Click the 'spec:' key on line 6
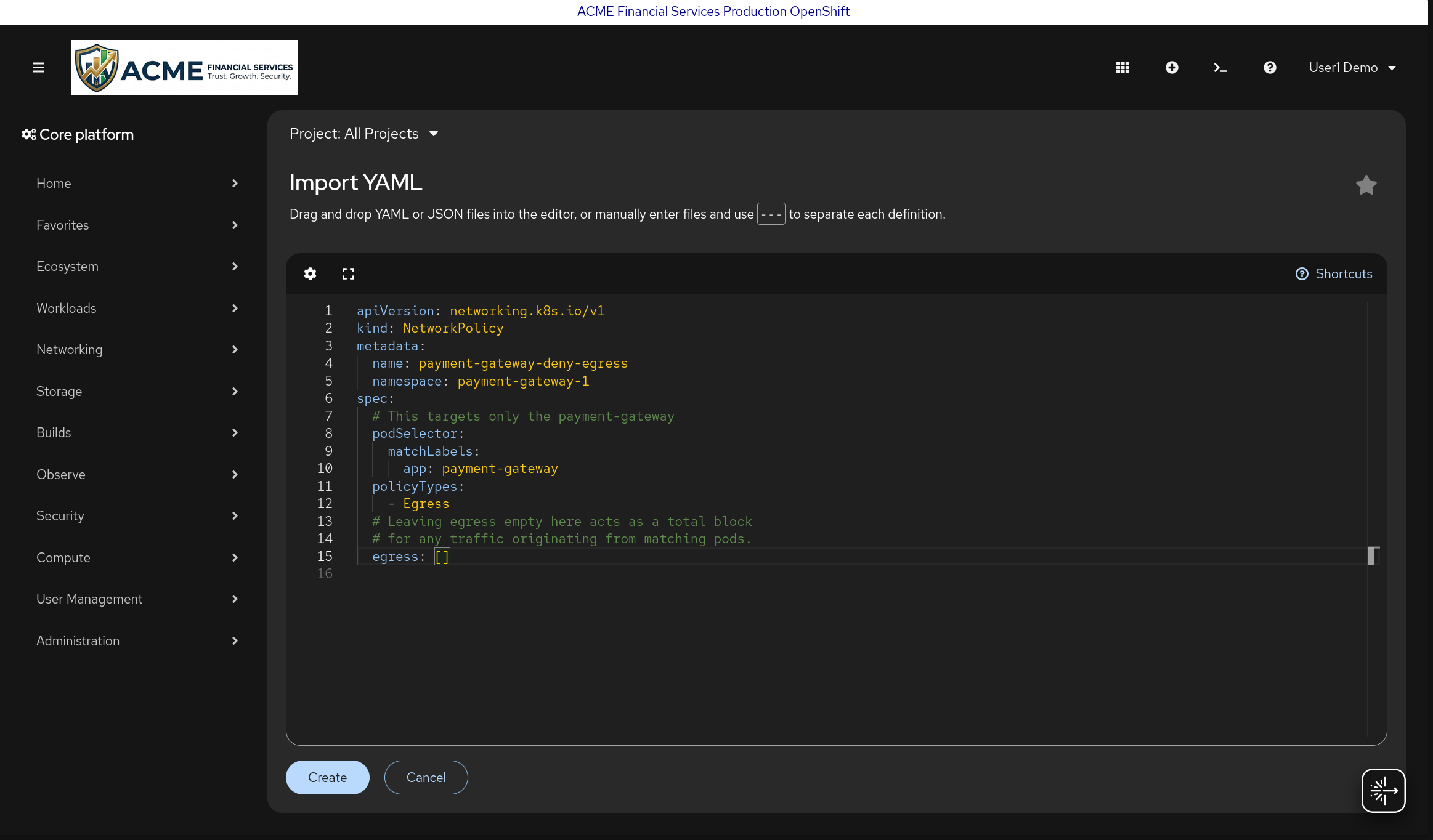Viewport: 1433px width, 840px height. [376, 398]
